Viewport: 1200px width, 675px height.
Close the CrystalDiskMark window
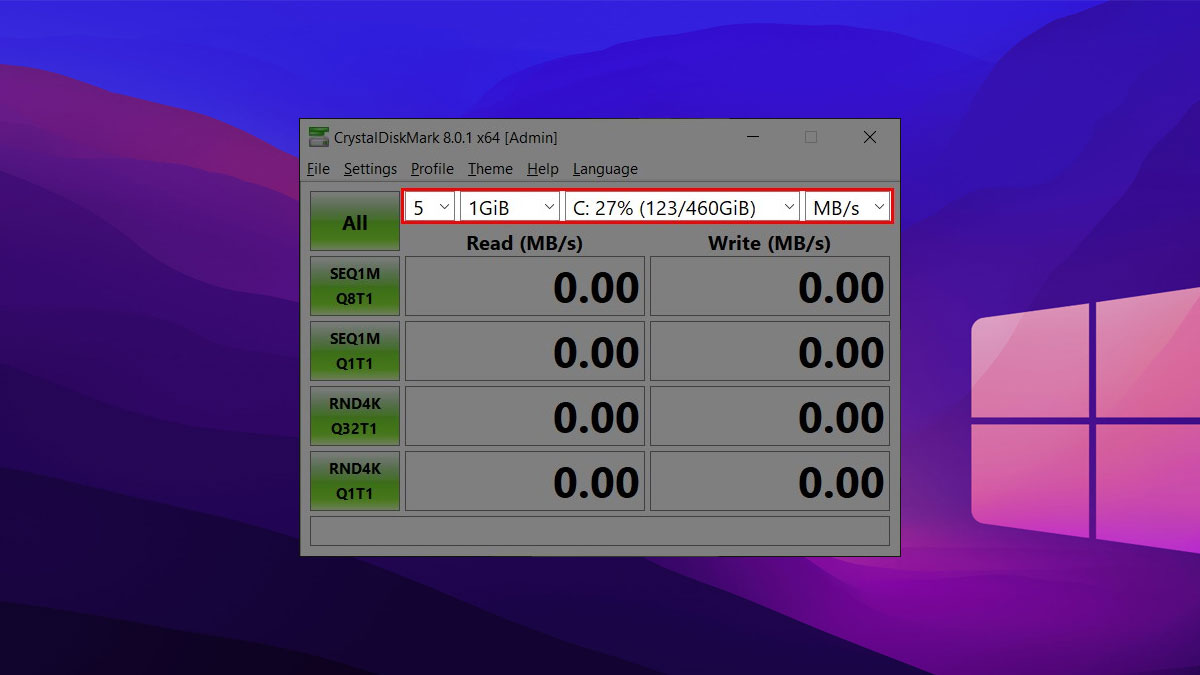(870, 137)
